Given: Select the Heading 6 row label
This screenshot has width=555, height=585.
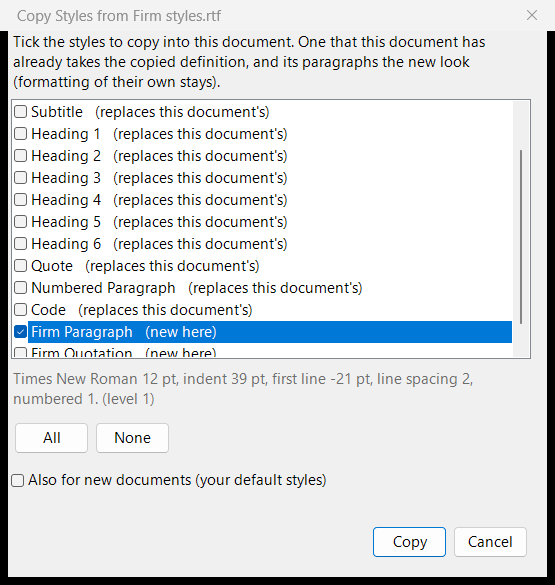Looking at the screenshot, I should coord(159,244).
